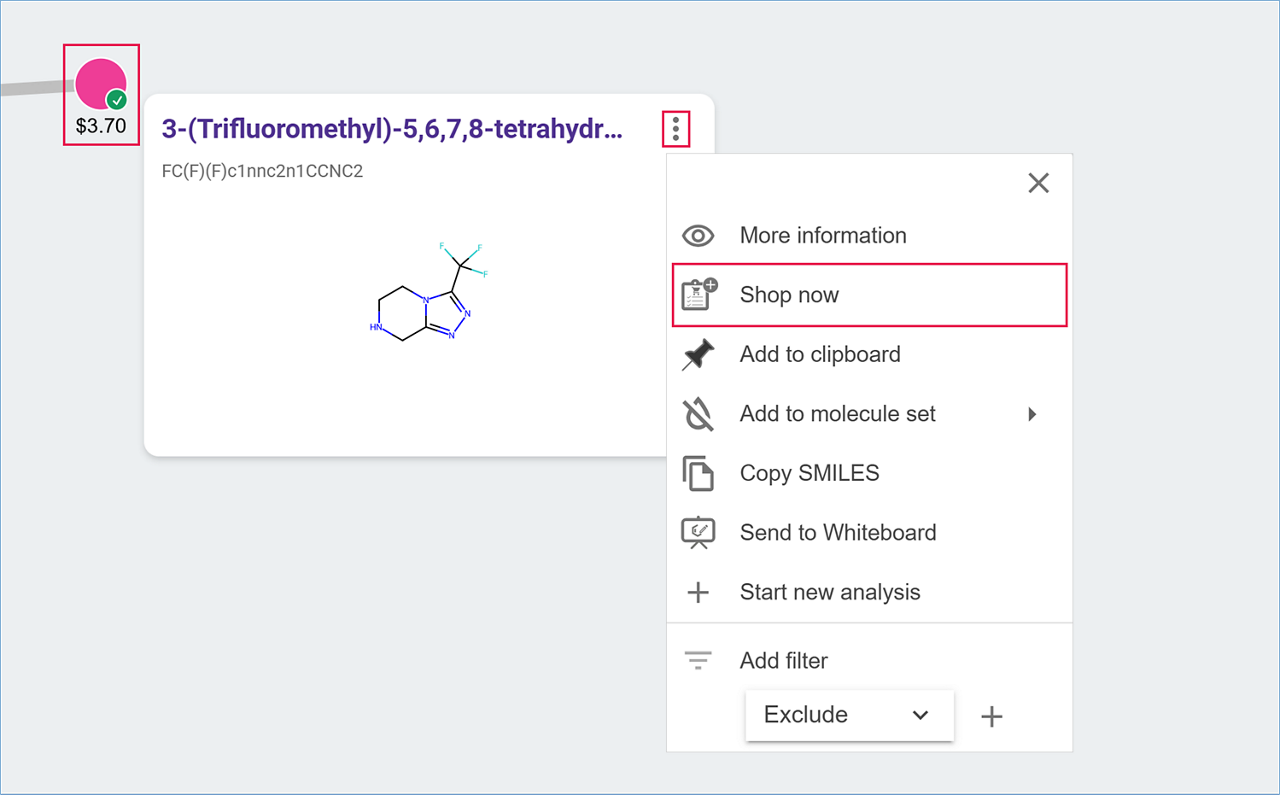Click the $3.70 price label
Viewport: 1280px width, 795px height.
(101, 127)
